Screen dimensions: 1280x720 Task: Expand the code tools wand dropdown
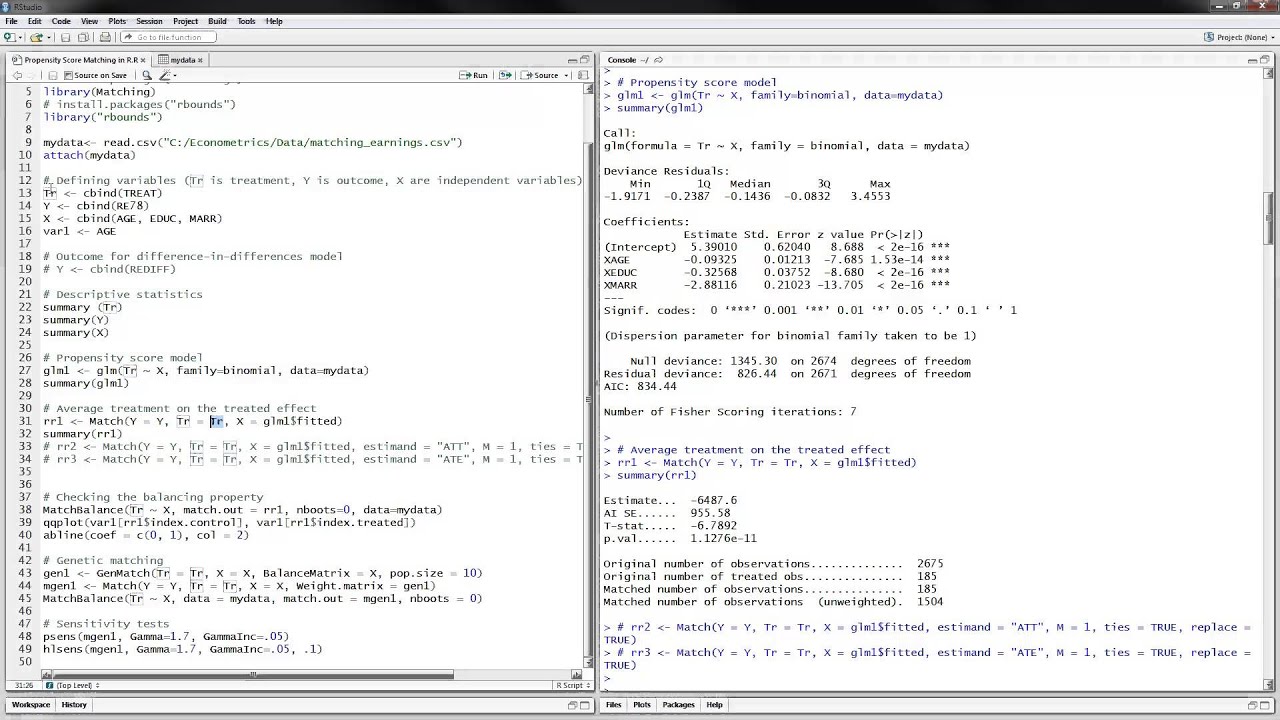[x=174, y=75]
